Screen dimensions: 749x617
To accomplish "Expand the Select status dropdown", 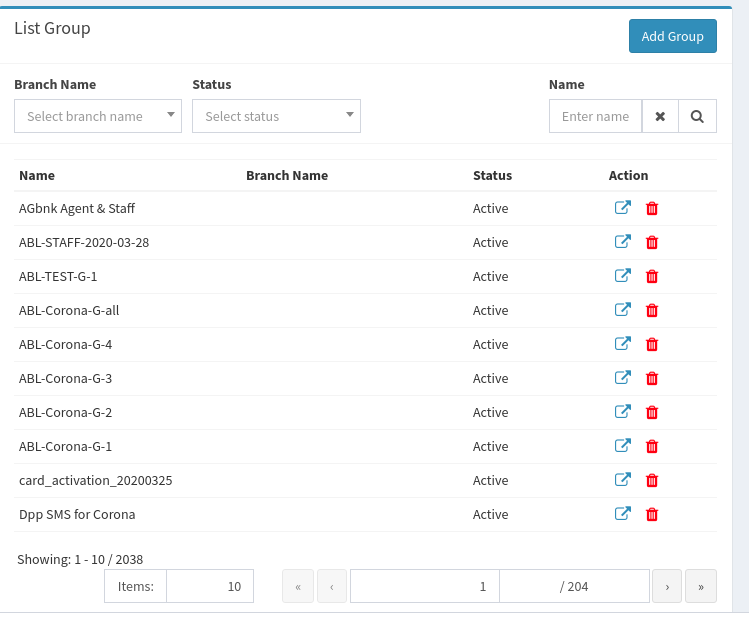I will click(x=276, y=116).
